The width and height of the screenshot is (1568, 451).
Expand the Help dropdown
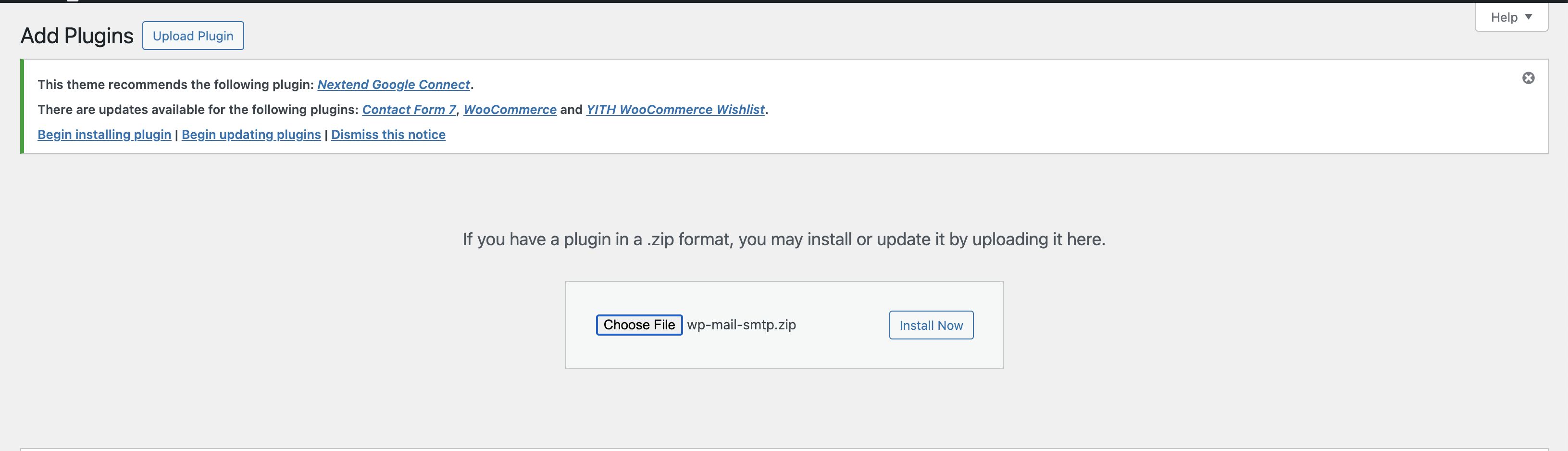(x=1511, y=16)
